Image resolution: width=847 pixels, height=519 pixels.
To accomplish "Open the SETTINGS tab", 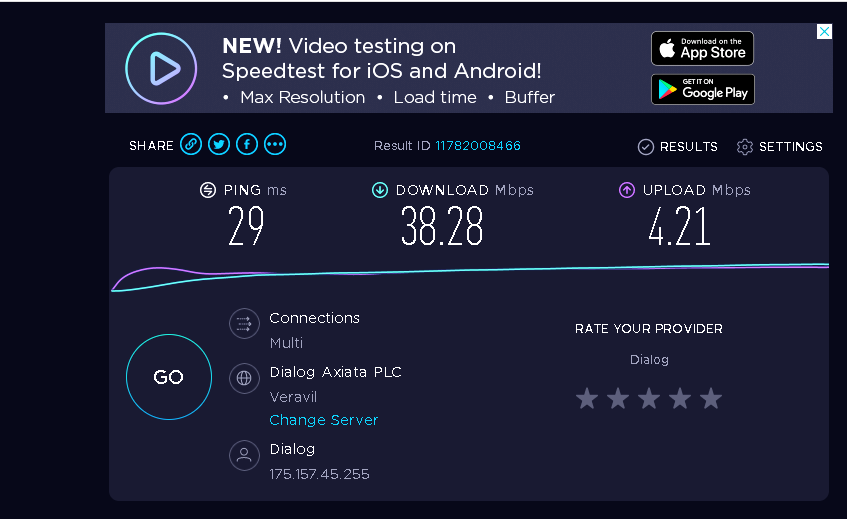I will (x=779, y=146).
